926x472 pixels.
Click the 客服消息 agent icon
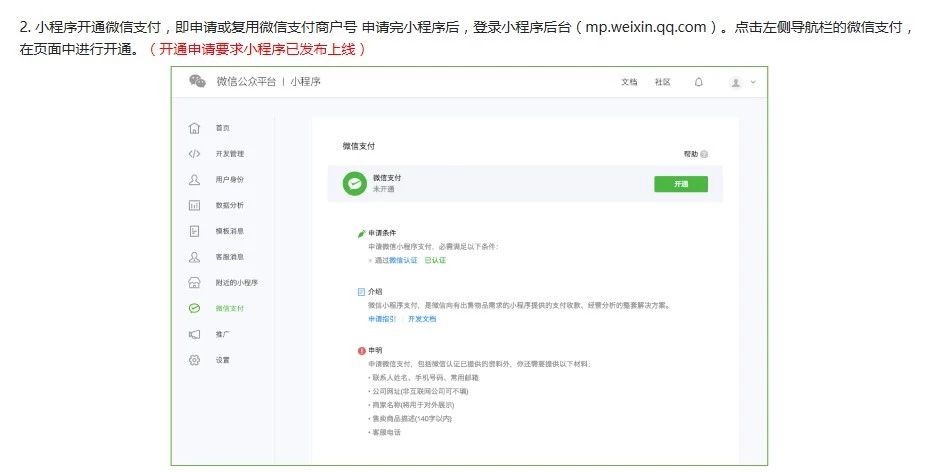point(194,257)
